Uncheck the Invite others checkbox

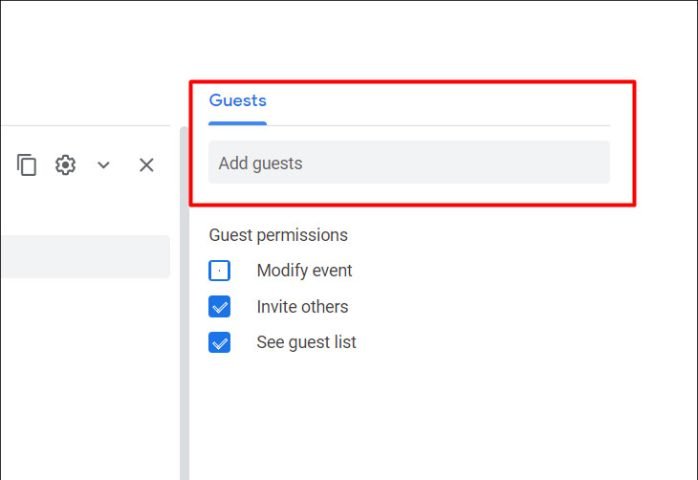(220, 307)
